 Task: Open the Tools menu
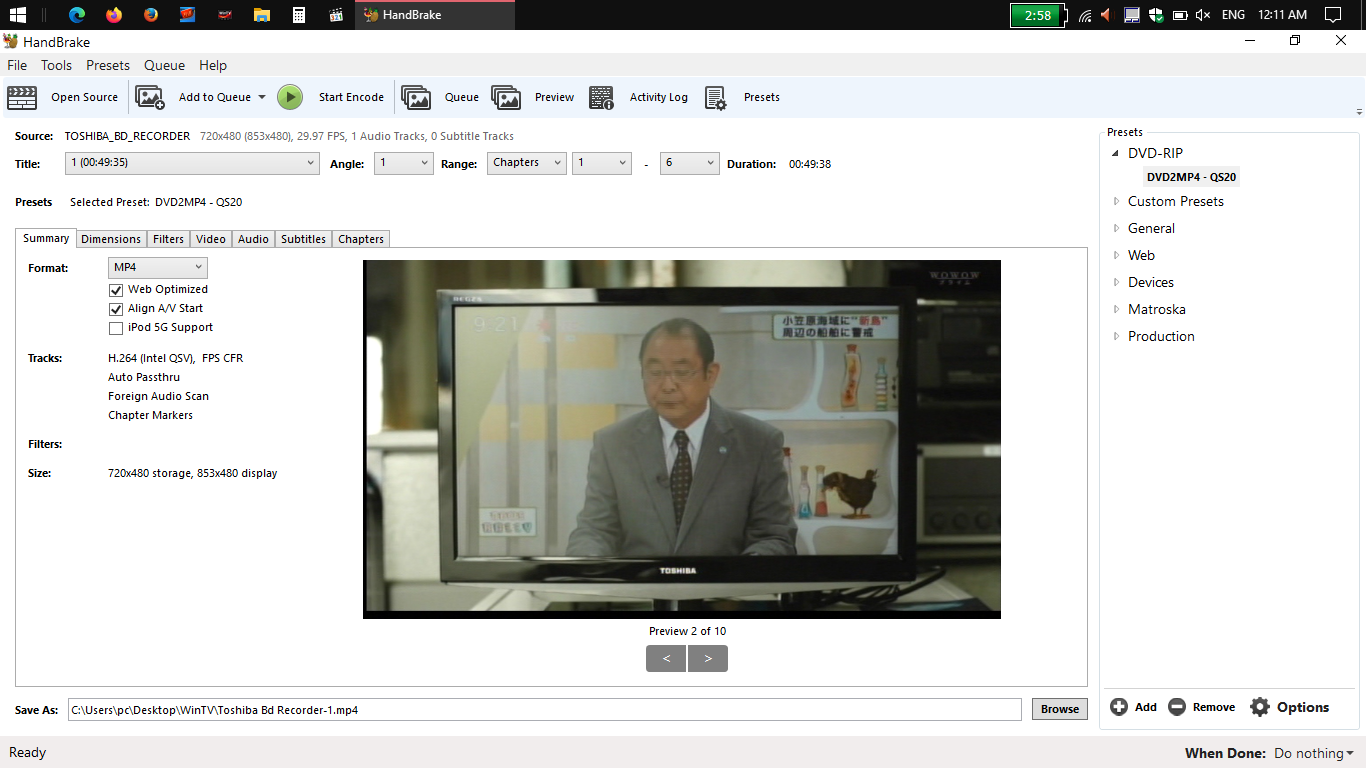click(x=56, y=65)
